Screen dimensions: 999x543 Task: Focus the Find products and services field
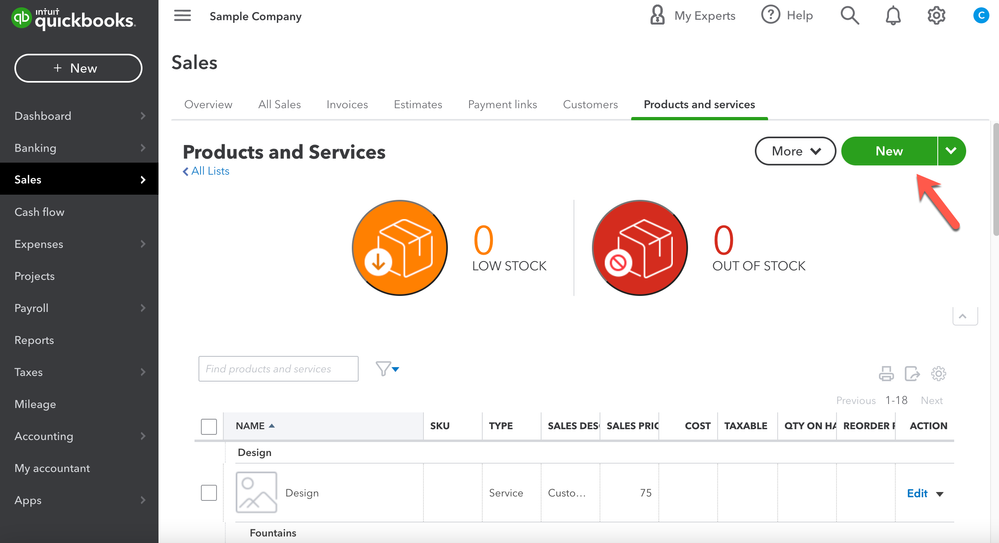[x=278, y=369]
